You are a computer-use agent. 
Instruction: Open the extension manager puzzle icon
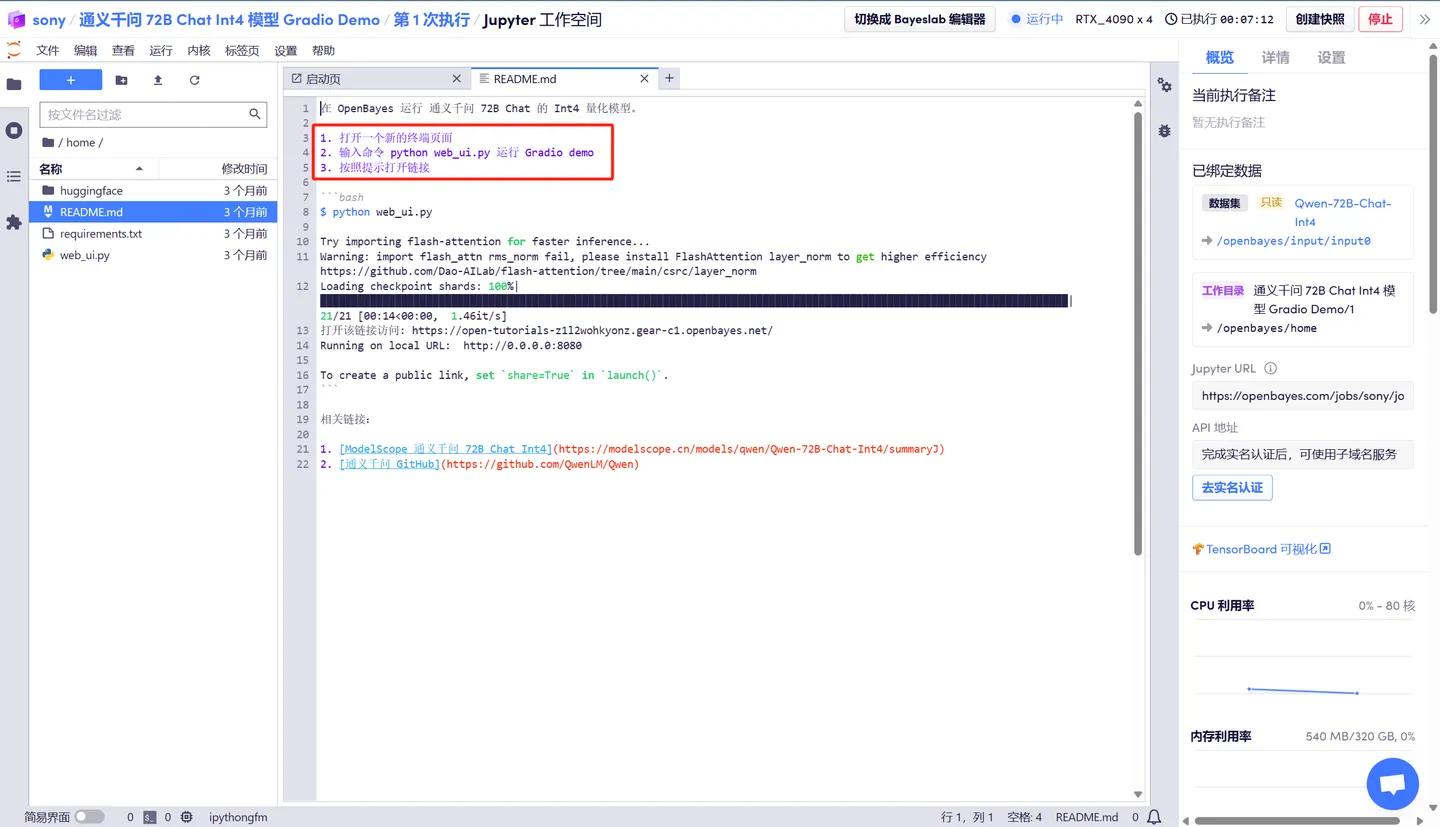14,222
